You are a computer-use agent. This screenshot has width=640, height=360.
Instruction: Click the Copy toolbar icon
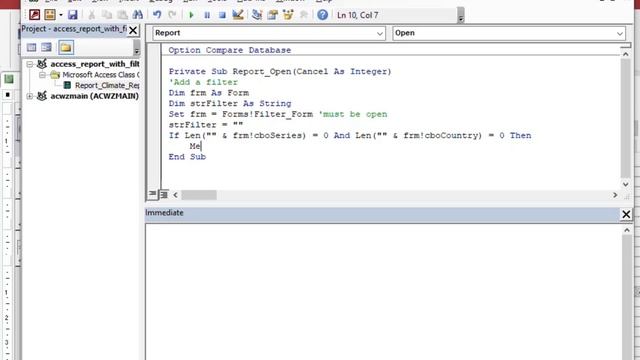[107, 15]
